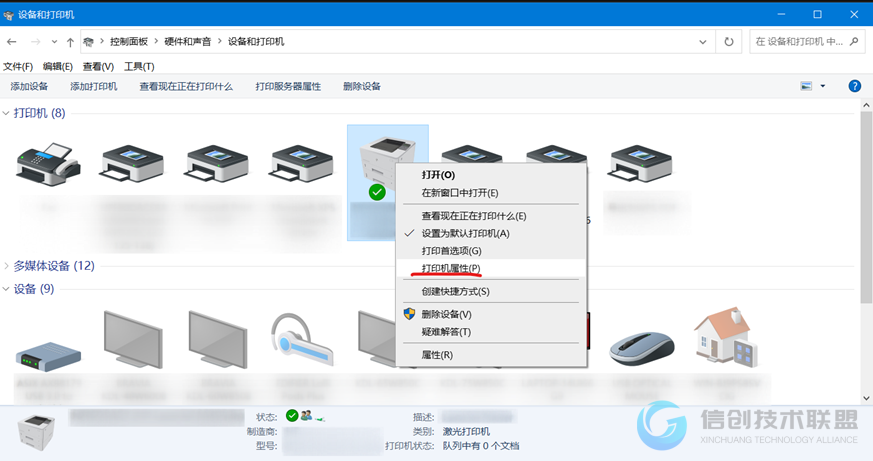Click 查看现在正在打印什么 toolbar button
This screenshot has height=461, width=873.
[x=186, y=86]
